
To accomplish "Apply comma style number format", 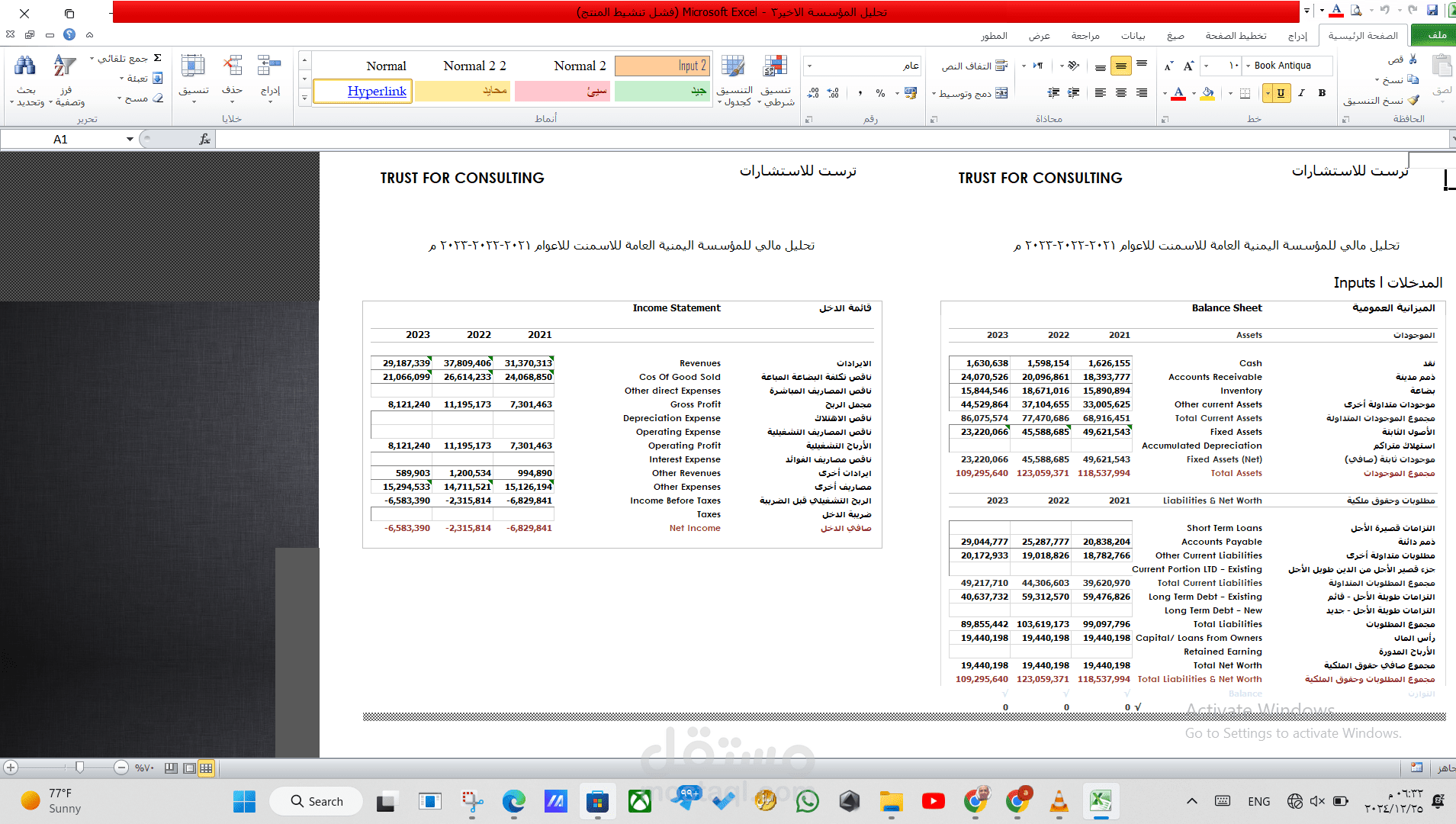I will 860,93.
